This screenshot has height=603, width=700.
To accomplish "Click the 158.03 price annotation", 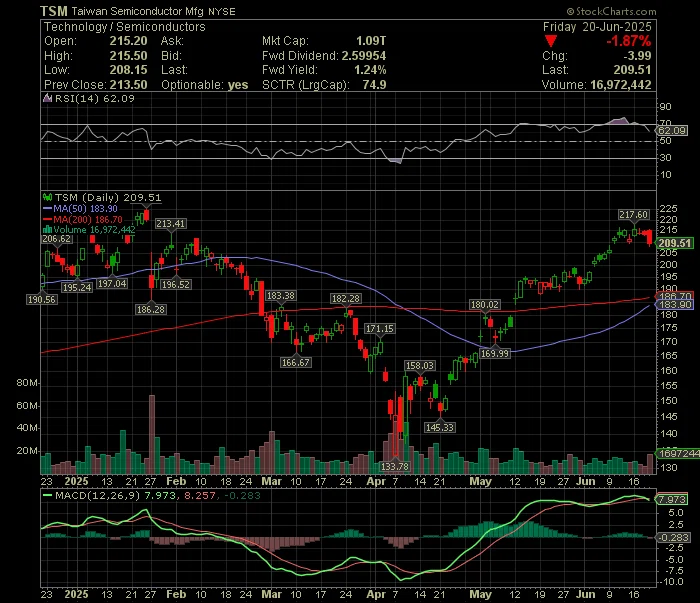I will [419, 366].
